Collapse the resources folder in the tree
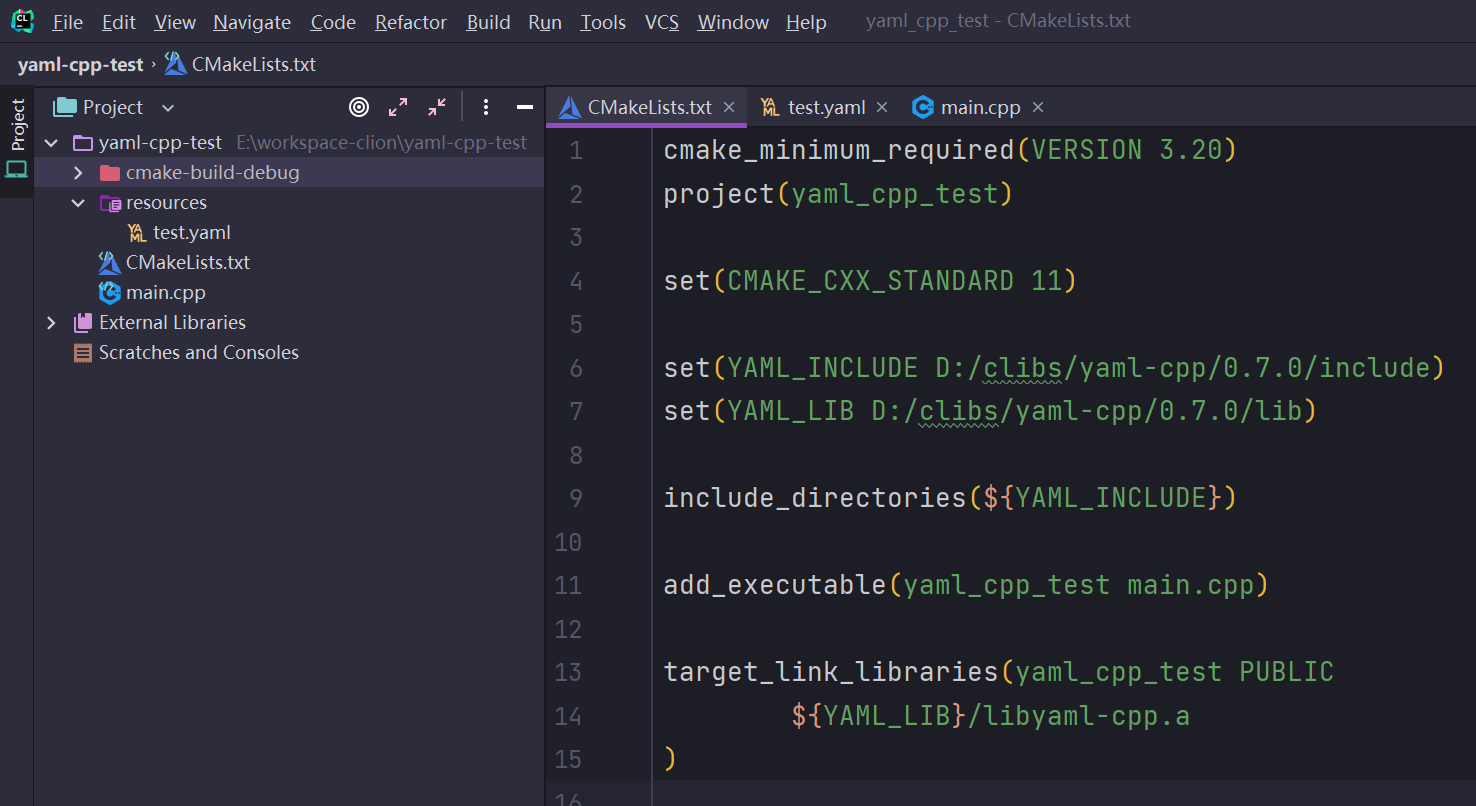 pos(78,202)
